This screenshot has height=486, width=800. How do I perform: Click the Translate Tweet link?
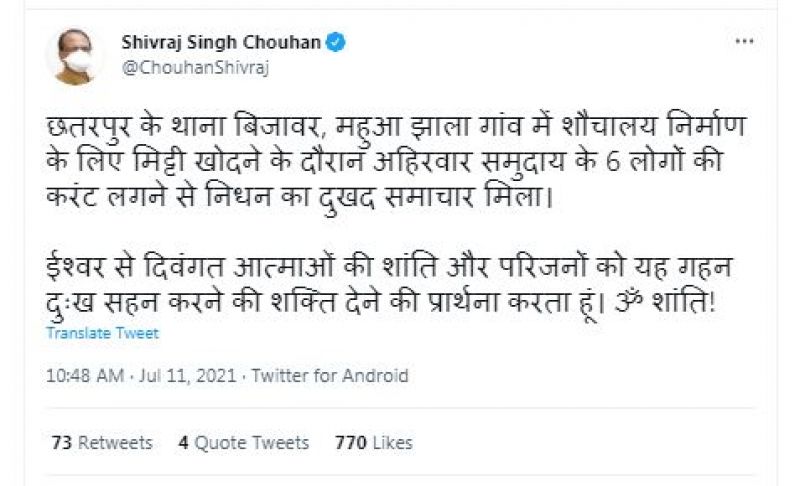pos(102,333)
